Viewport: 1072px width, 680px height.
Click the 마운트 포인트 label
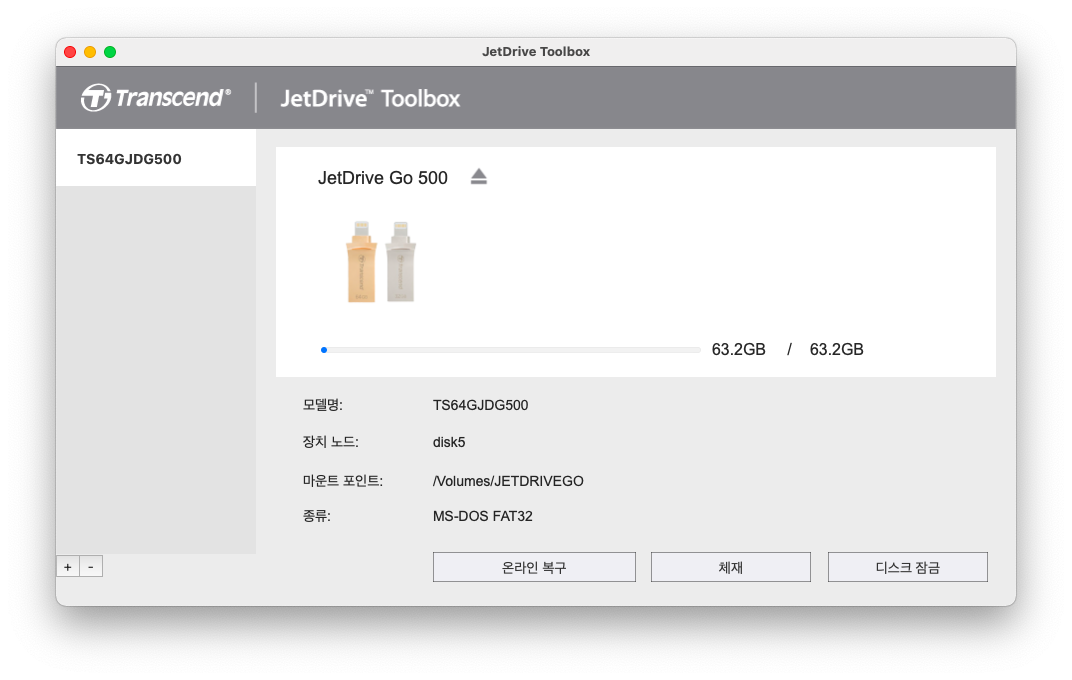[343, 480]
